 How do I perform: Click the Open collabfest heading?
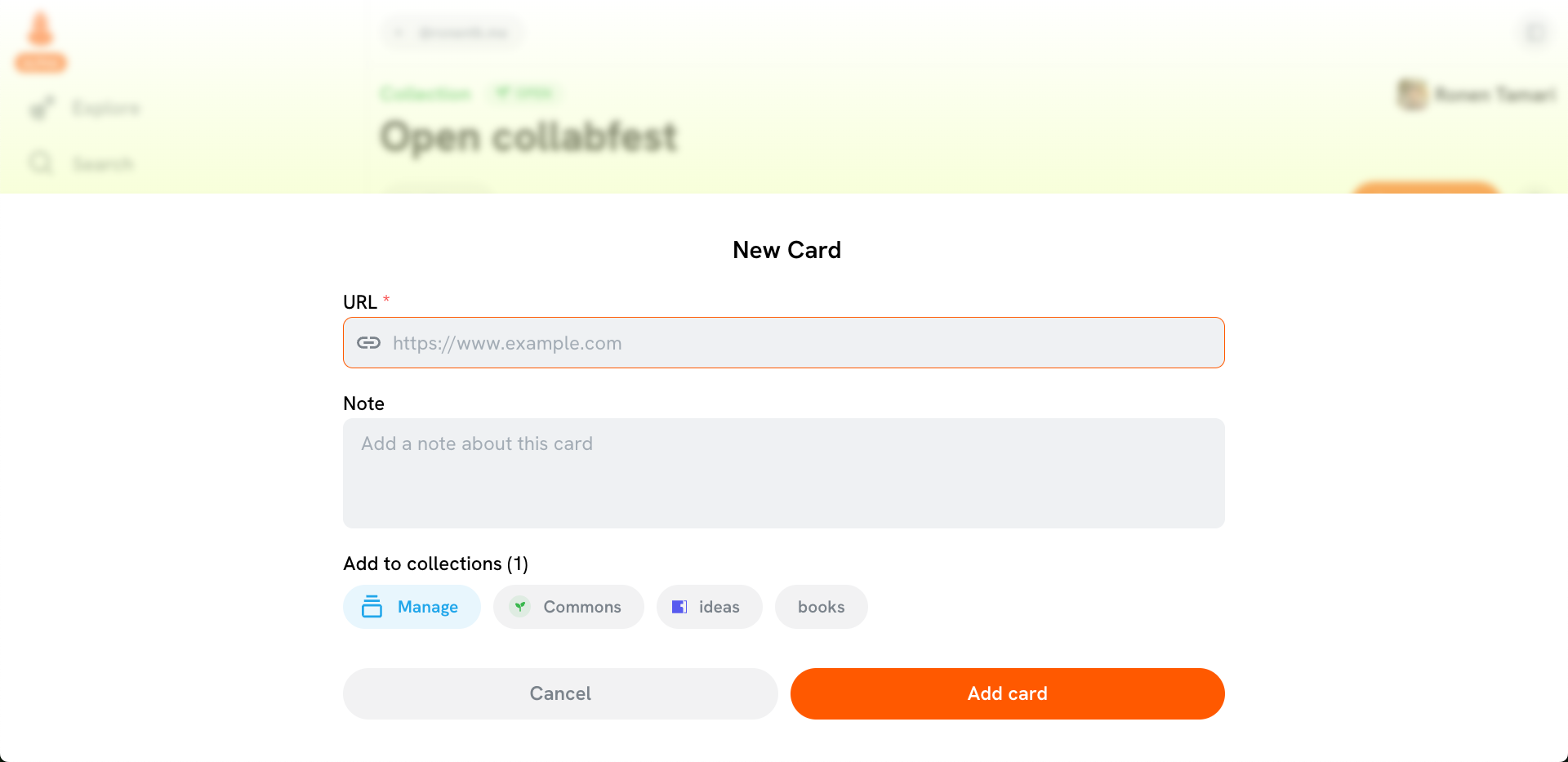[x=529, y=137]
